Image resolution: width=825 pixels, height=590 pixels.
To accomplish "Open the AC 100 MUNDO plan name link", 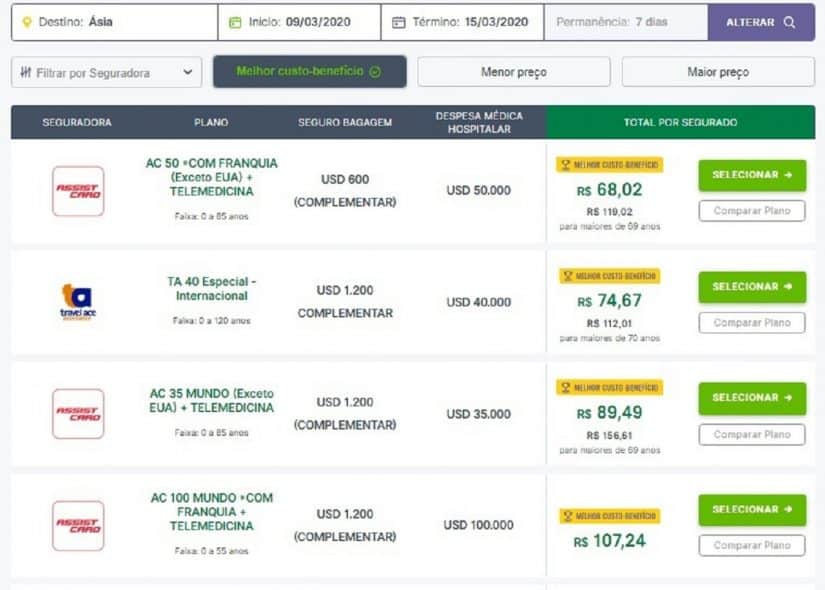I will (212, 512).
